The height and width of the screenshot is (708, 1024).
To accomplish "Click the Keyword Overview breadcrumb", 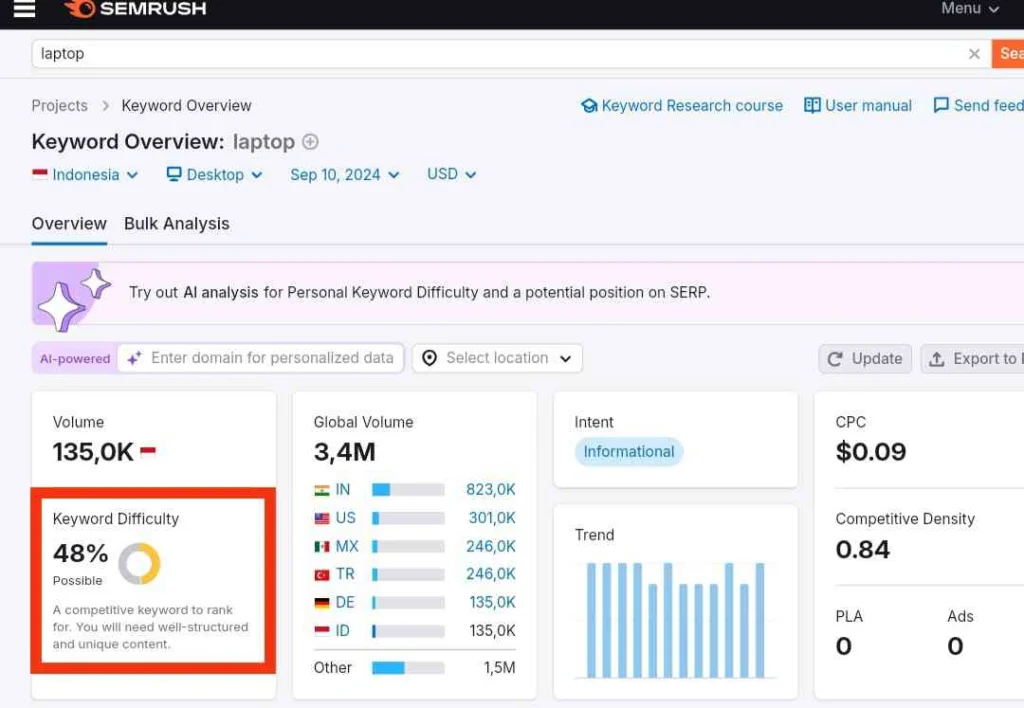I will click(x=186, y=106).
